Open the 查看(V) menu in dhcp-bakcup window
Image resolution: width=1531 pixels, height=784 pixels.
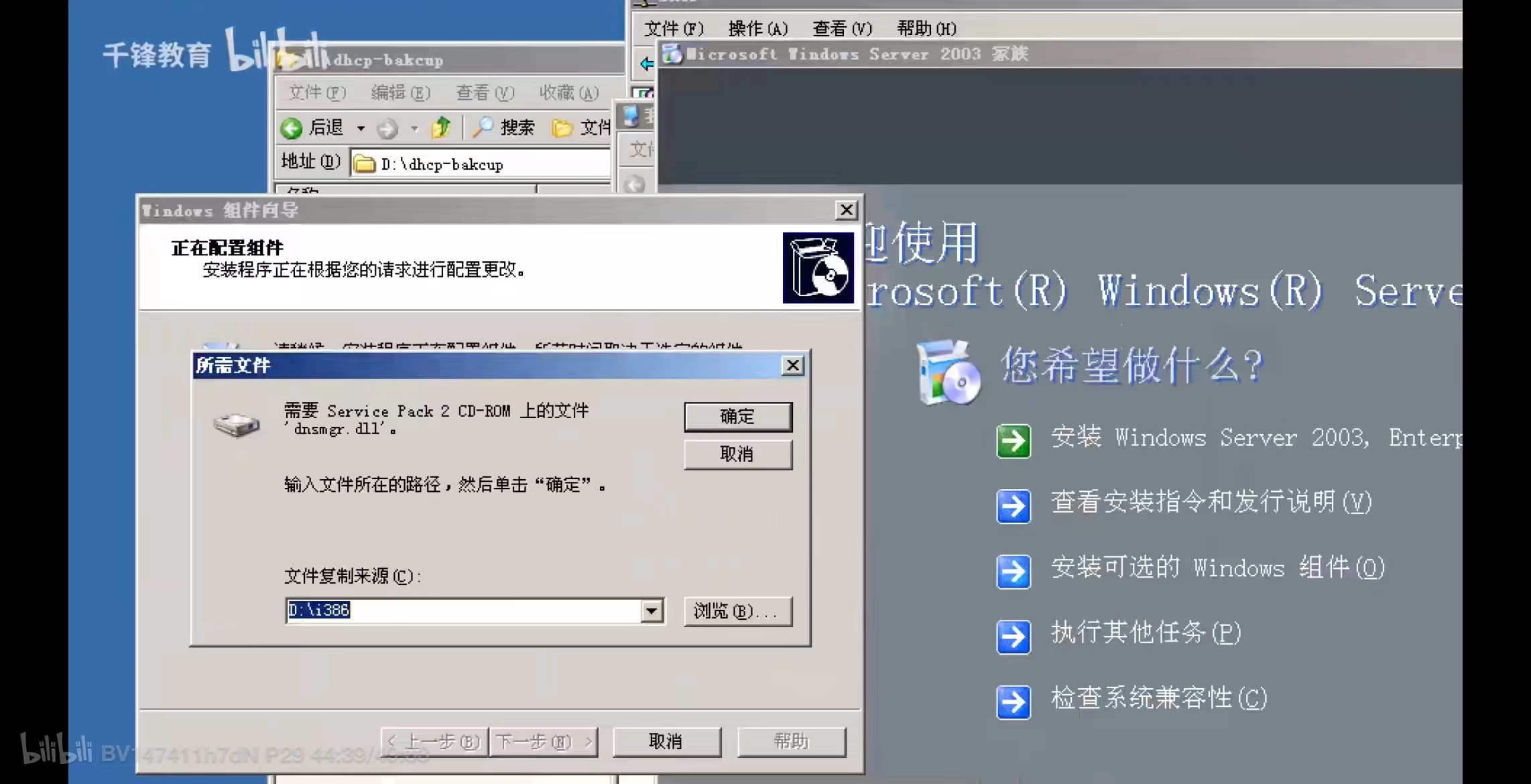tap(485, 92)
